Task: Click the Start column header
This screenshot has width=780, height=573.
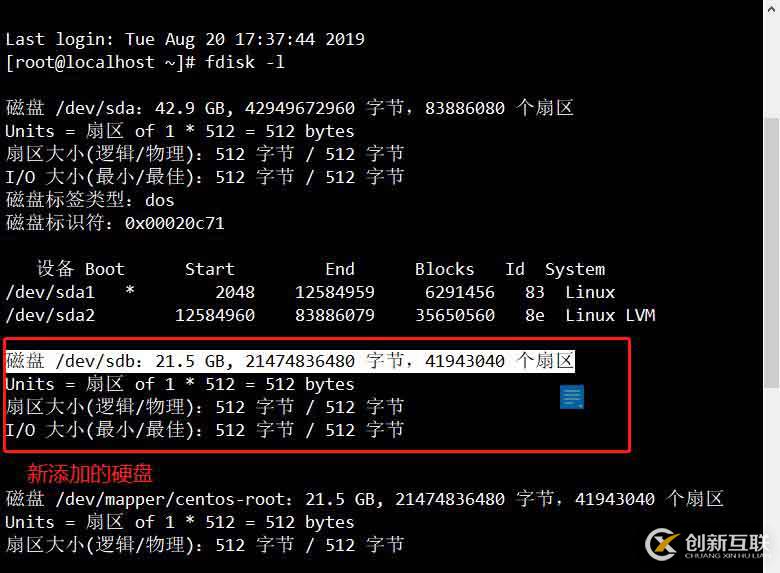Action: tap(209, 269)
